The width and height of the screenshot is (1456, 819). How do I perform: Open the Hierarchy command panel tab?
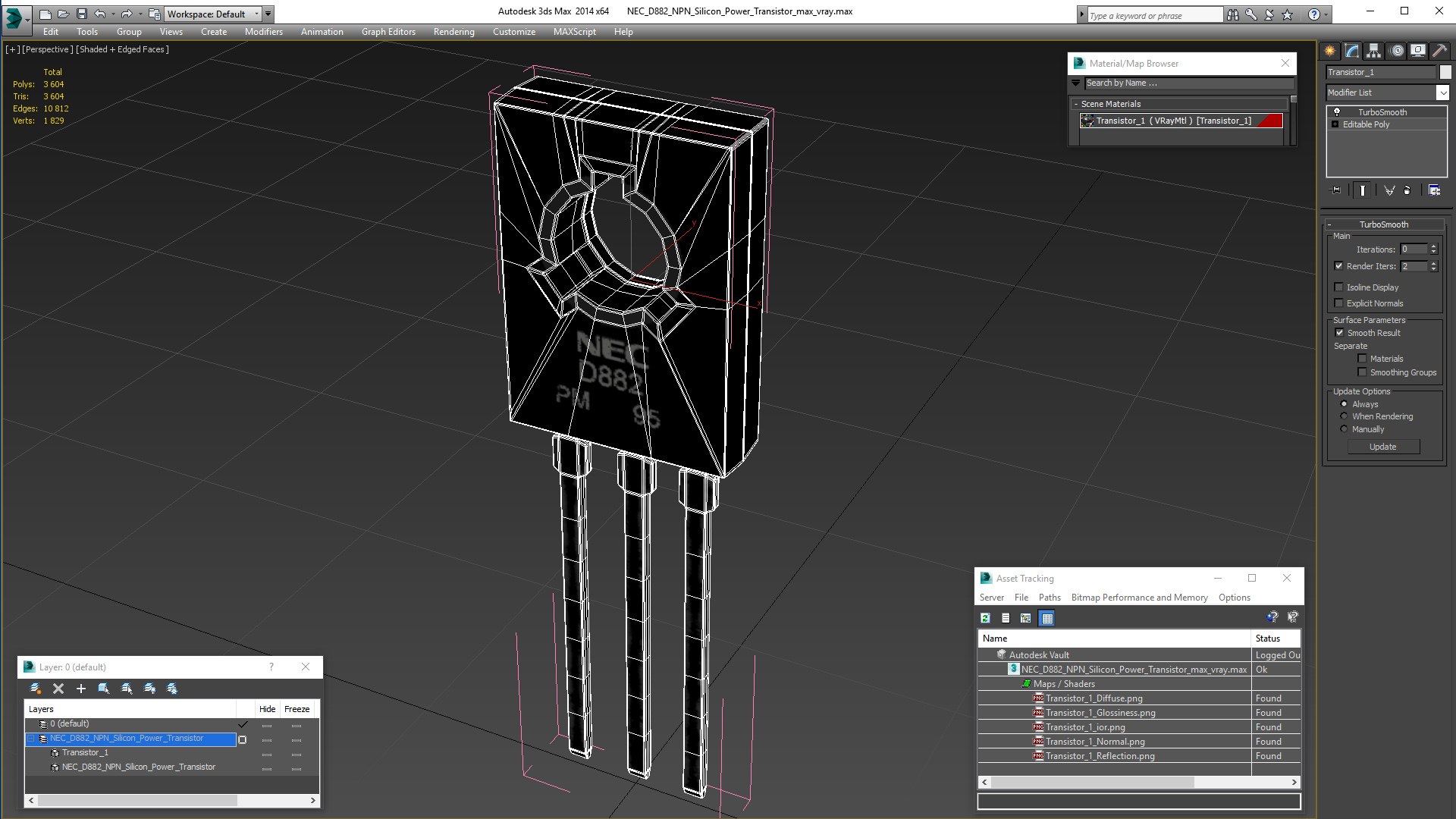tap(1373, 51)
